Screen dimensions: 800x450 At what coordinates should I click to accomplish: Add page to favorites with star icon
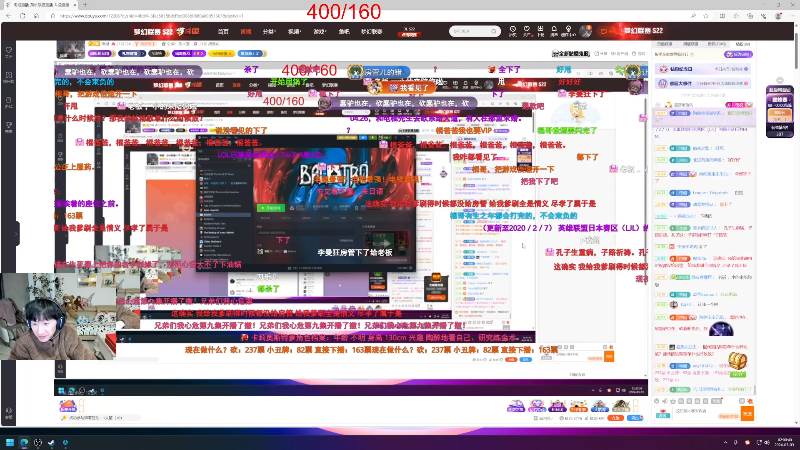[x=706, y=16]
